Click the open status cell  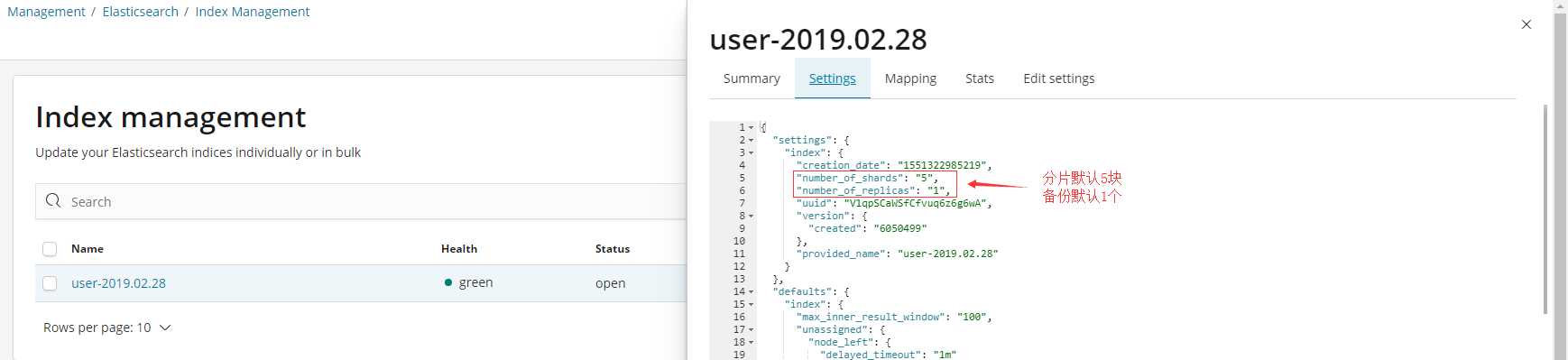coord(611,283)
